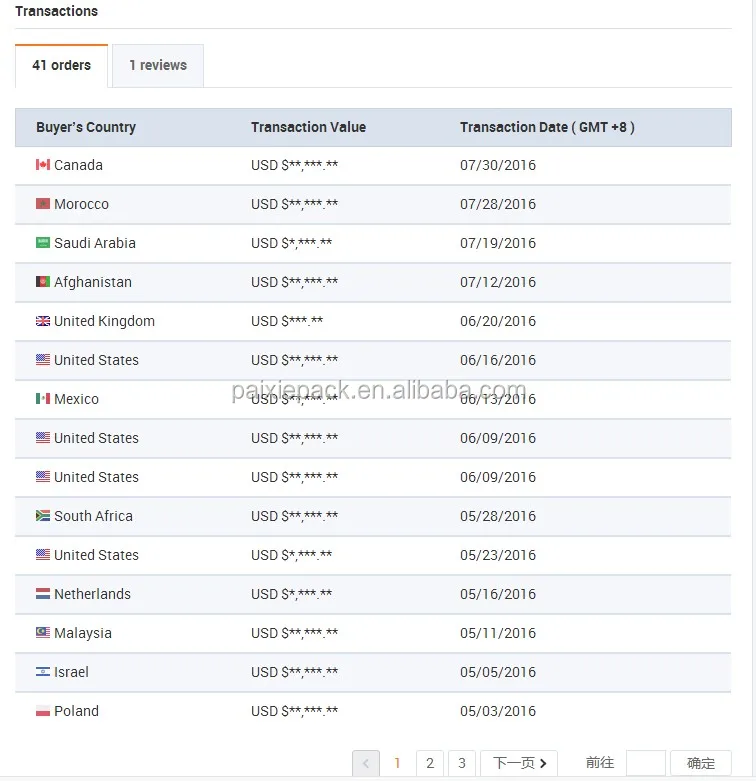Click the previous page arrow button
Screen dimensions: 756x781
pos(366,763)
